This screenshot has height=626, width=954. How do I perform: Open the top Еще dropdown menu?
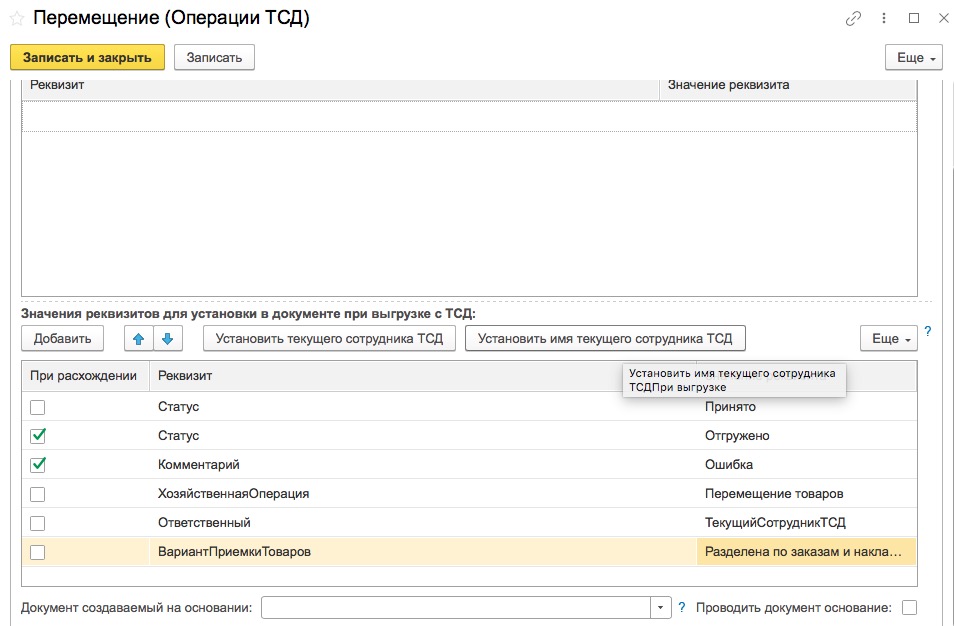[914, 58]
